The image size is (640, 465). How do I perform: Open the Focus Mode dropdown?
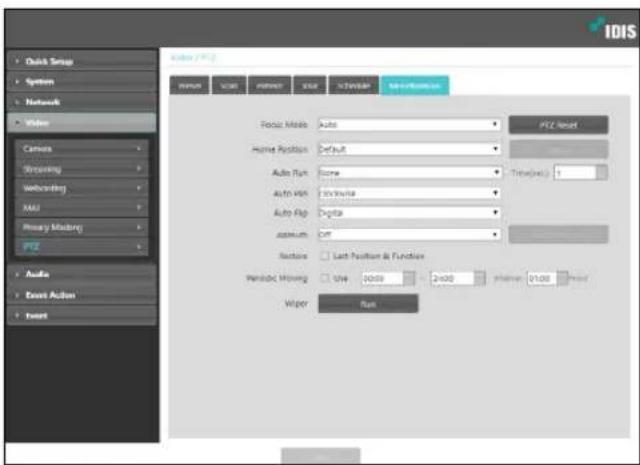click(x=409, y=125)
